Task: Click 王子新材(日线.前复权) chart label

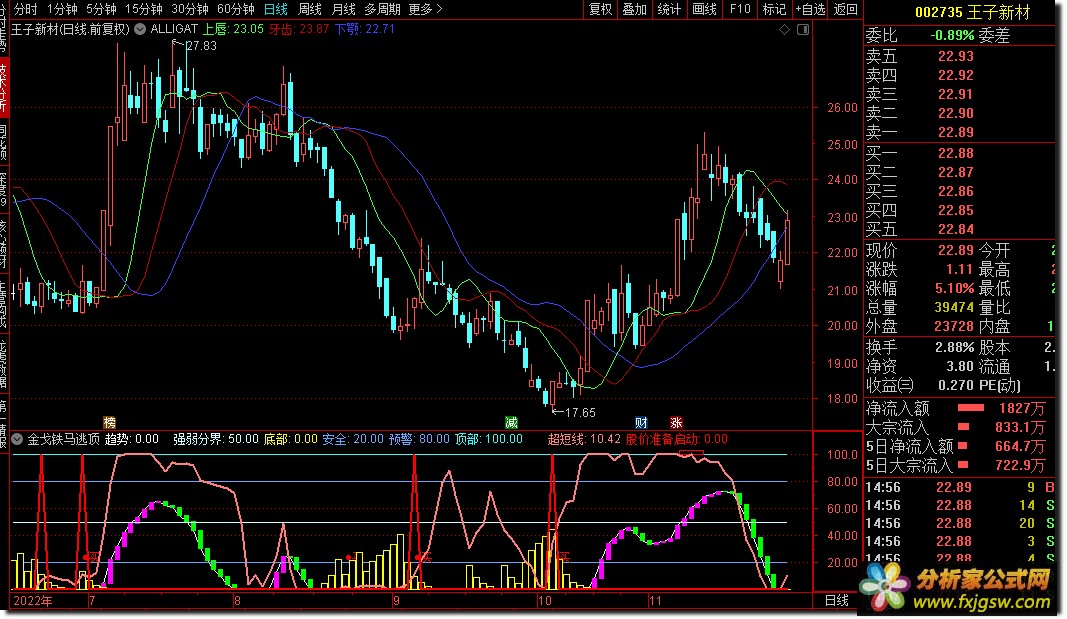Action: 70,29
